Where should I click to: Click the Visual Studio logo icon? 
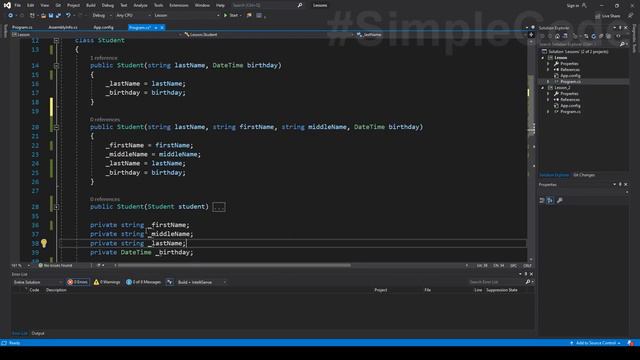tap(7, 5)
